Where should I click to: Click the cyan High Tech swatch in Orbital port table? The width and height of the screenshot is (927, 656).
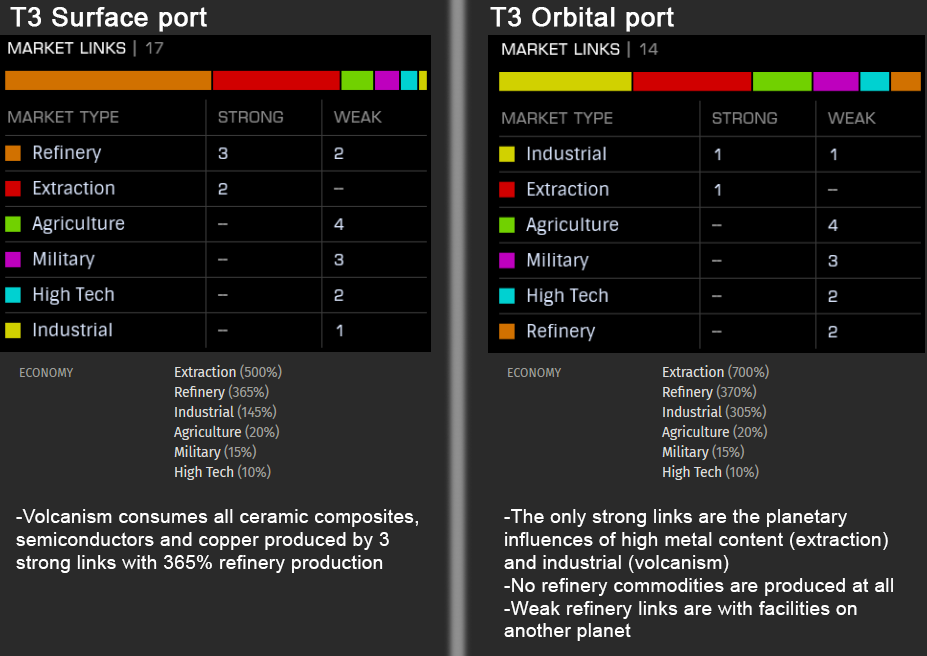(507, 295)
